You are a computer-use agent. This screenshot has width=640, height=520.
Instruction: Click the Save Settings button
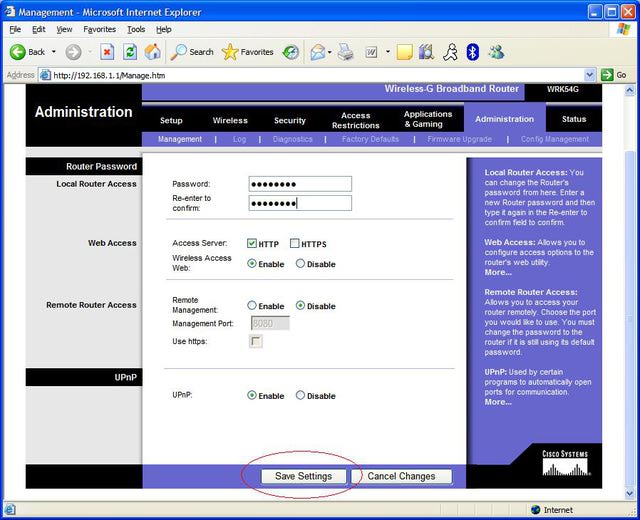(303, 476)
